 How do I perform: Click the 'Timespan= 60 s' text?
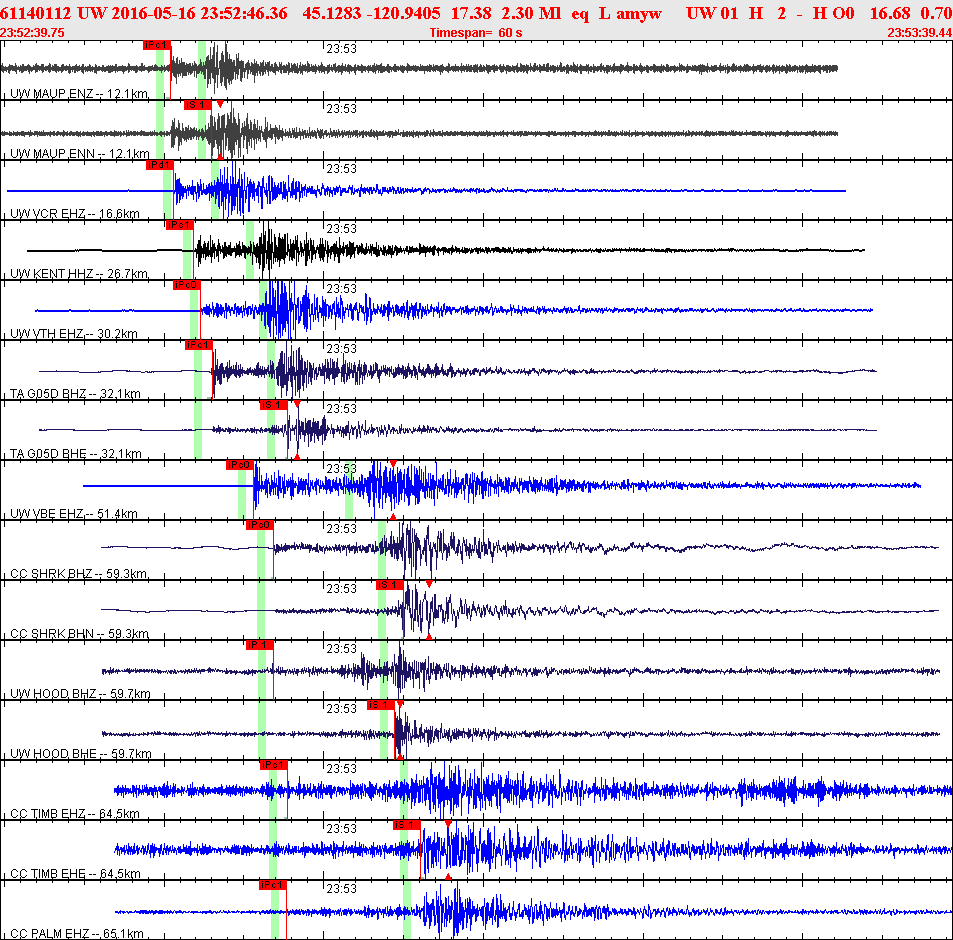click(x=476, y=33)
